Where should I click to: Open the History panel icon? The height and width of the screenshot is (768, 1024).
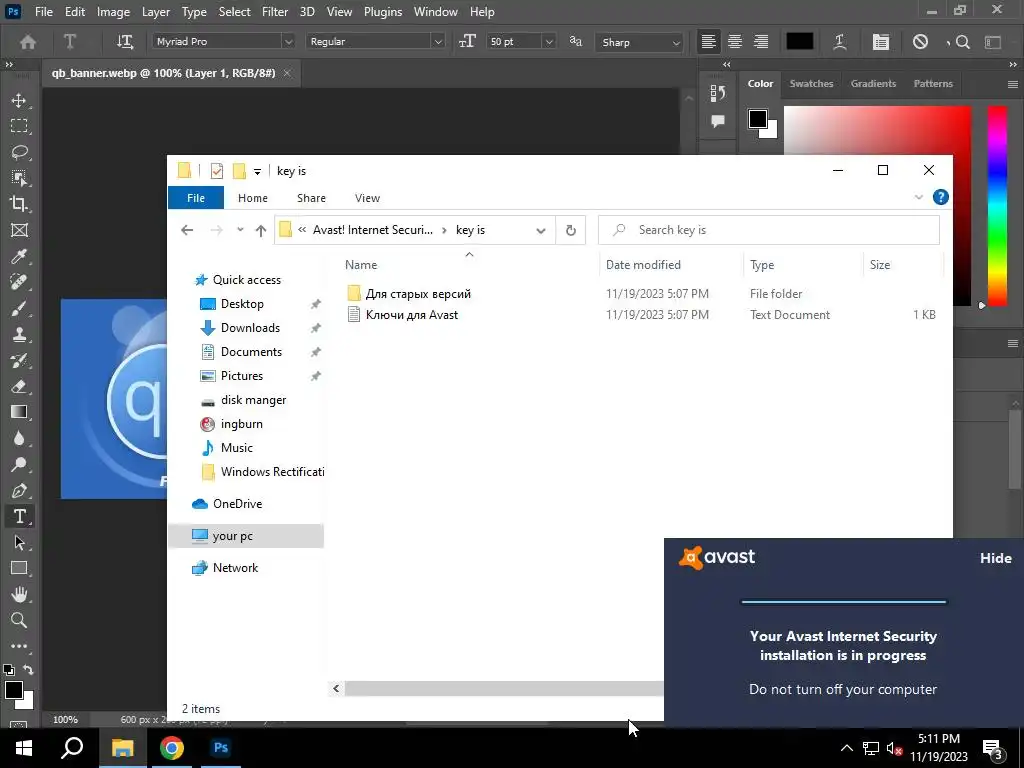click(718, 93)
